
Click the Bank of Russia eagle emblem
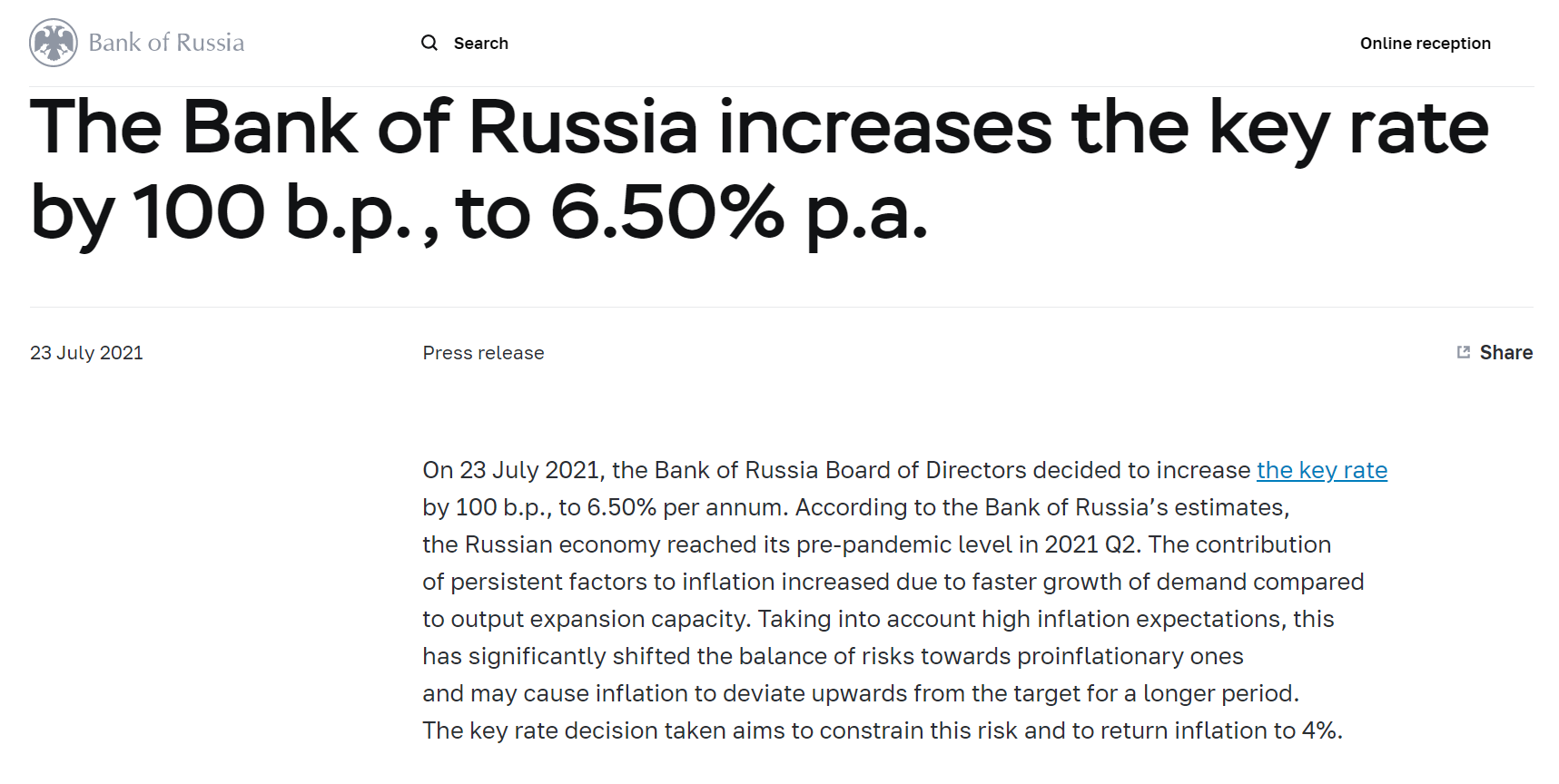point(54,43)
